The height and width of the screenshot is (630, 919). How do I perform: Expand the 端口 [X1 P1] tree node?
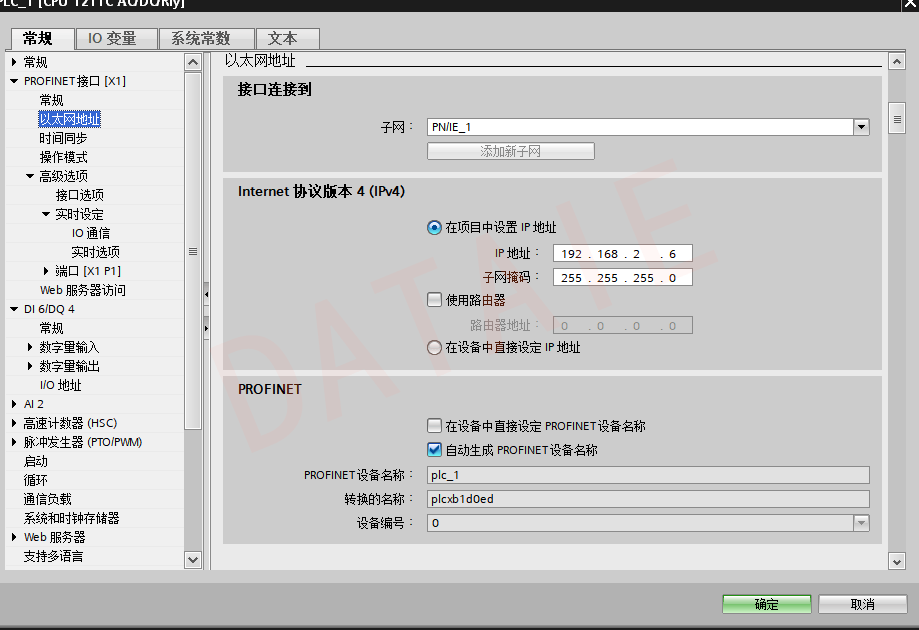pyautogui.click(x=47, y=271)
